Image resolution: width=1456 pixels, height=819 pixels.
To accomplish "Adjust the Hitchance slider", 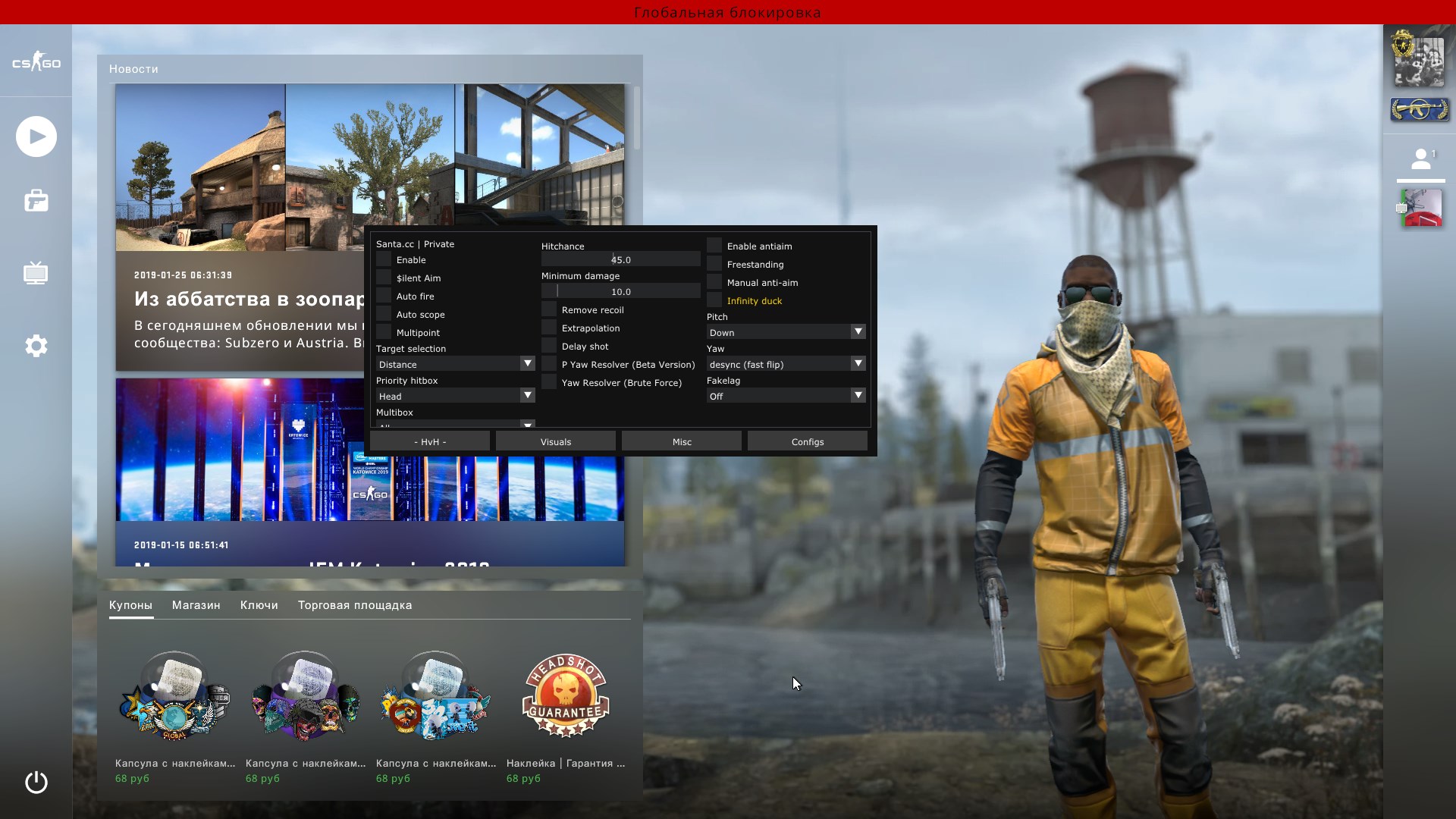I will 620,260.
